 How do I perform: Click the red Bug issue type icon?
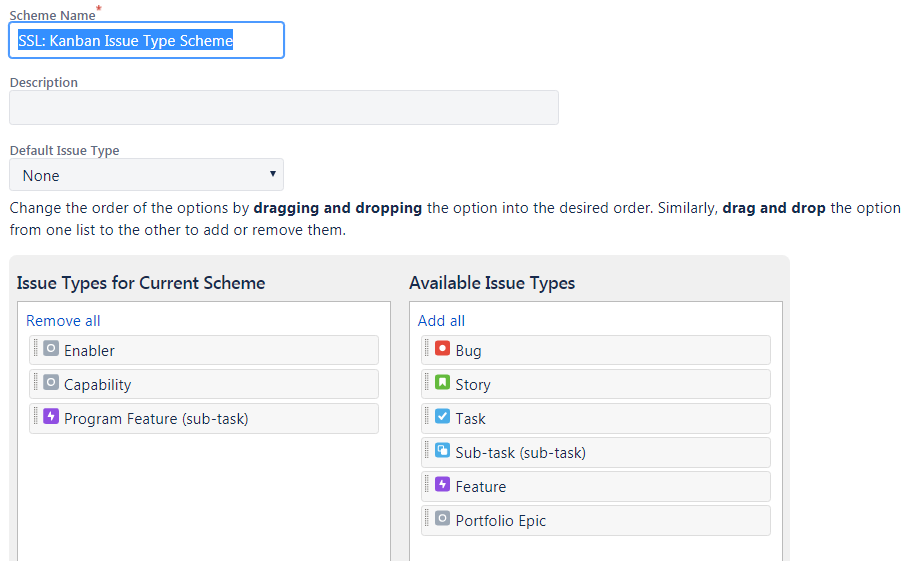coord(443,349)
